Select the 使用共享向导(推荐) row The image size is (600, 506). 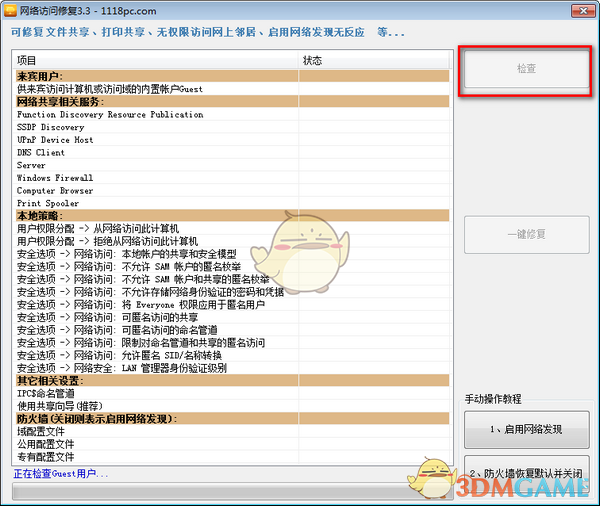pos(233,406)
